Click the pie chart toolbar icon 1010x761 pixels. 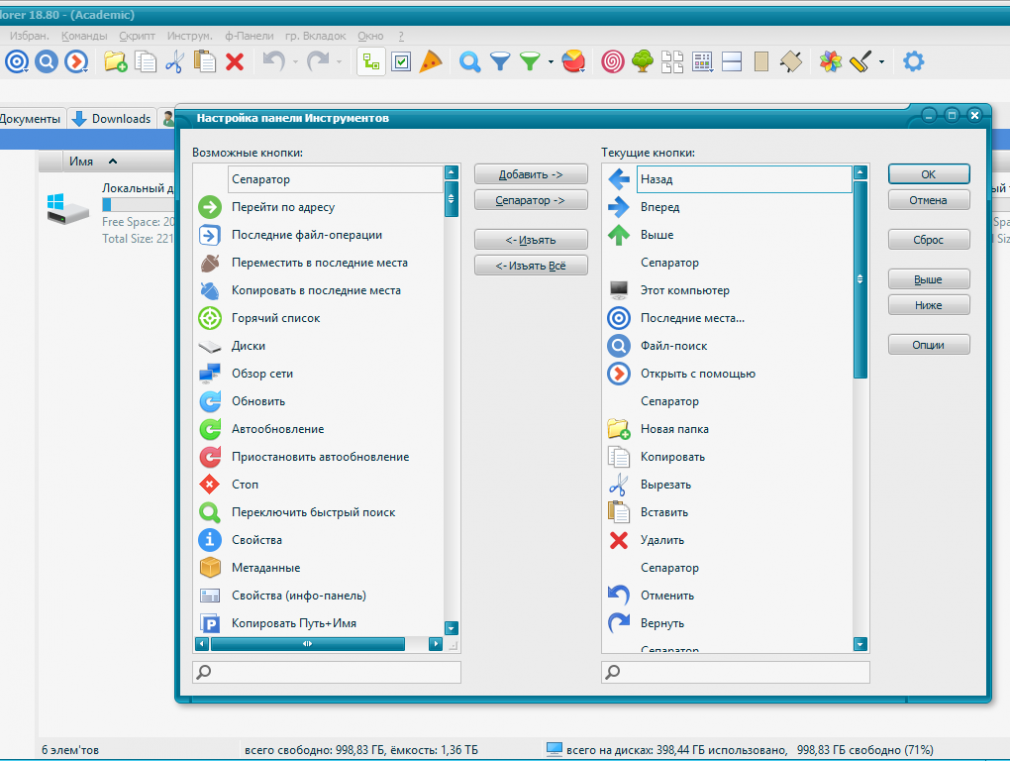tap(573, 62)
